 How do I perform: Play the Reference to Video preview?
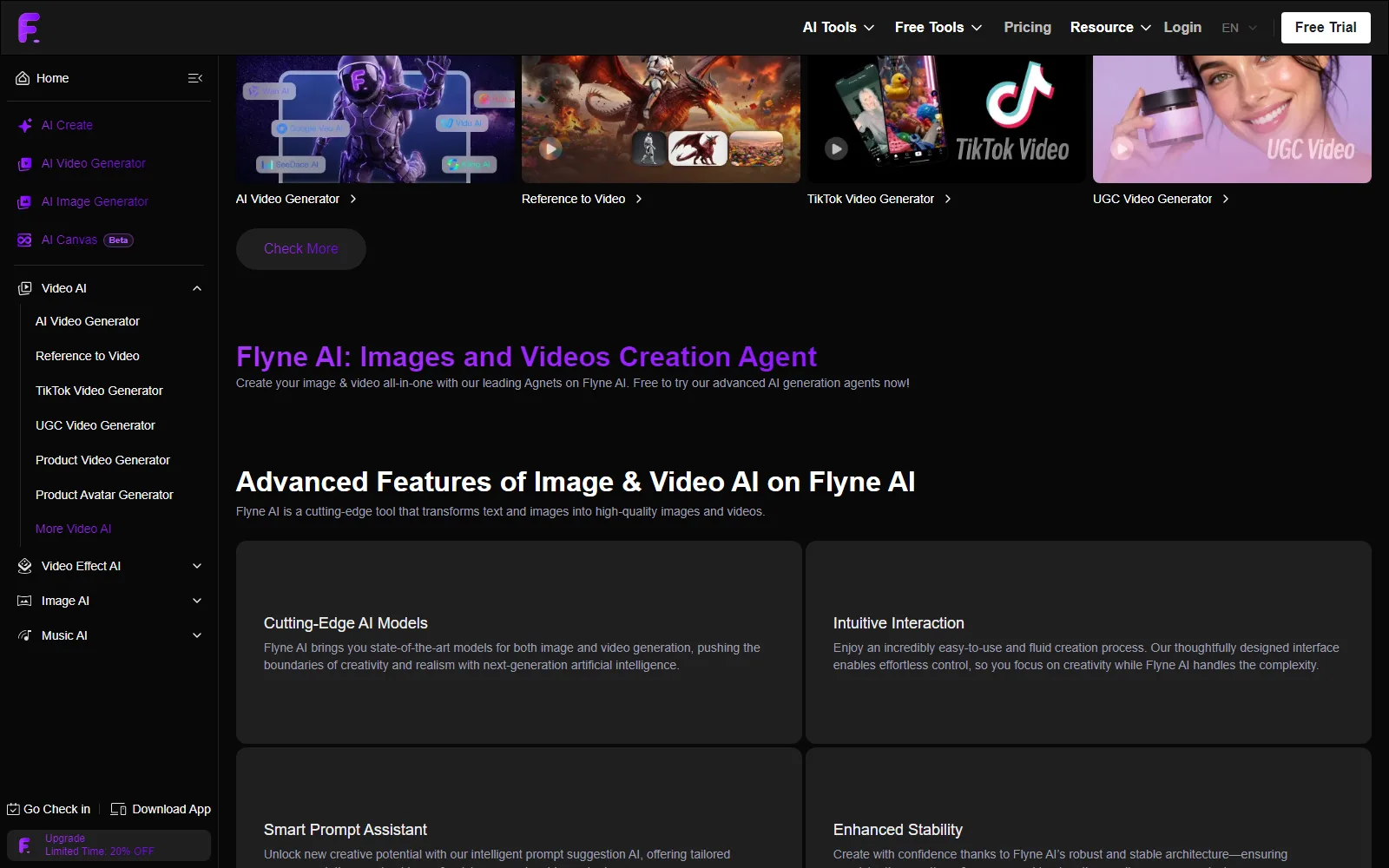click(x=550, y=148)
